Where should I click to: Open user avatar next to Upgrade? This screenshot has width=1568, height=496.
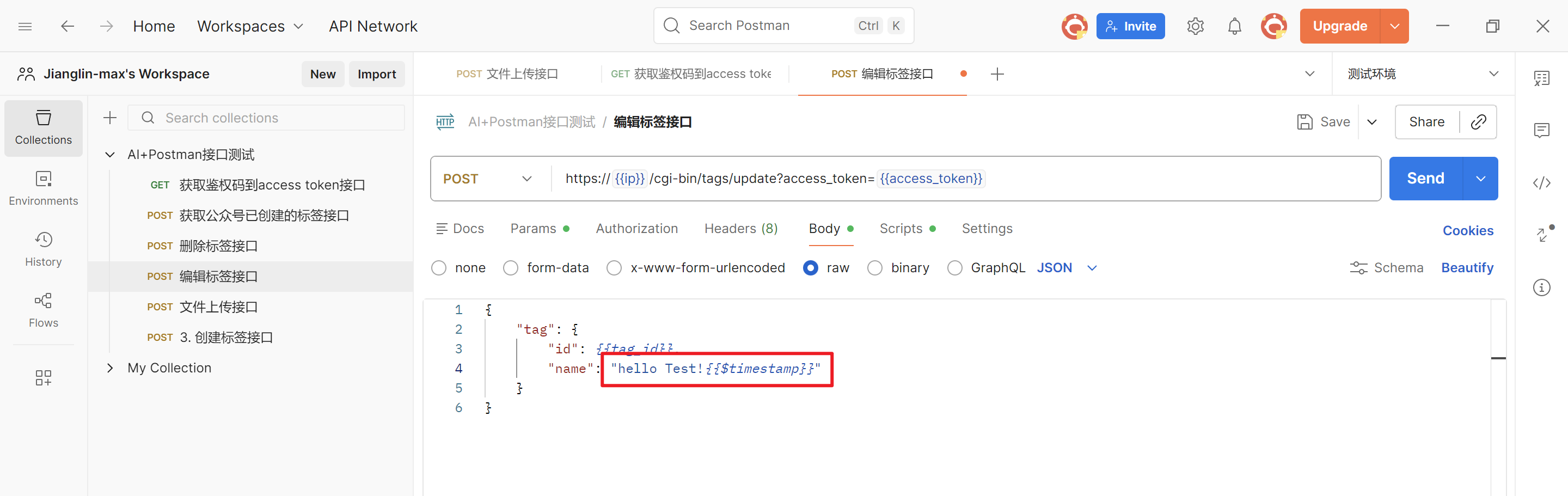[x=1273, y=26]
